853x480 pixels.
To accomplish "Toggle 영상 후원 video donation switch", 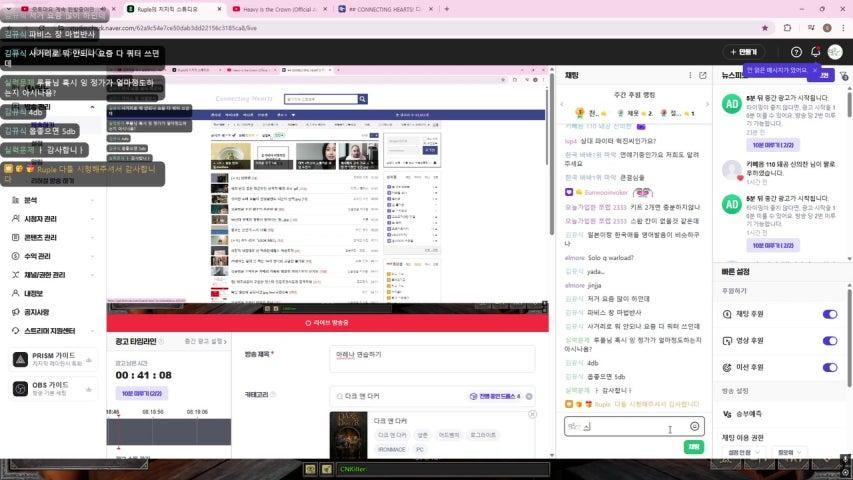I will 830,341.
